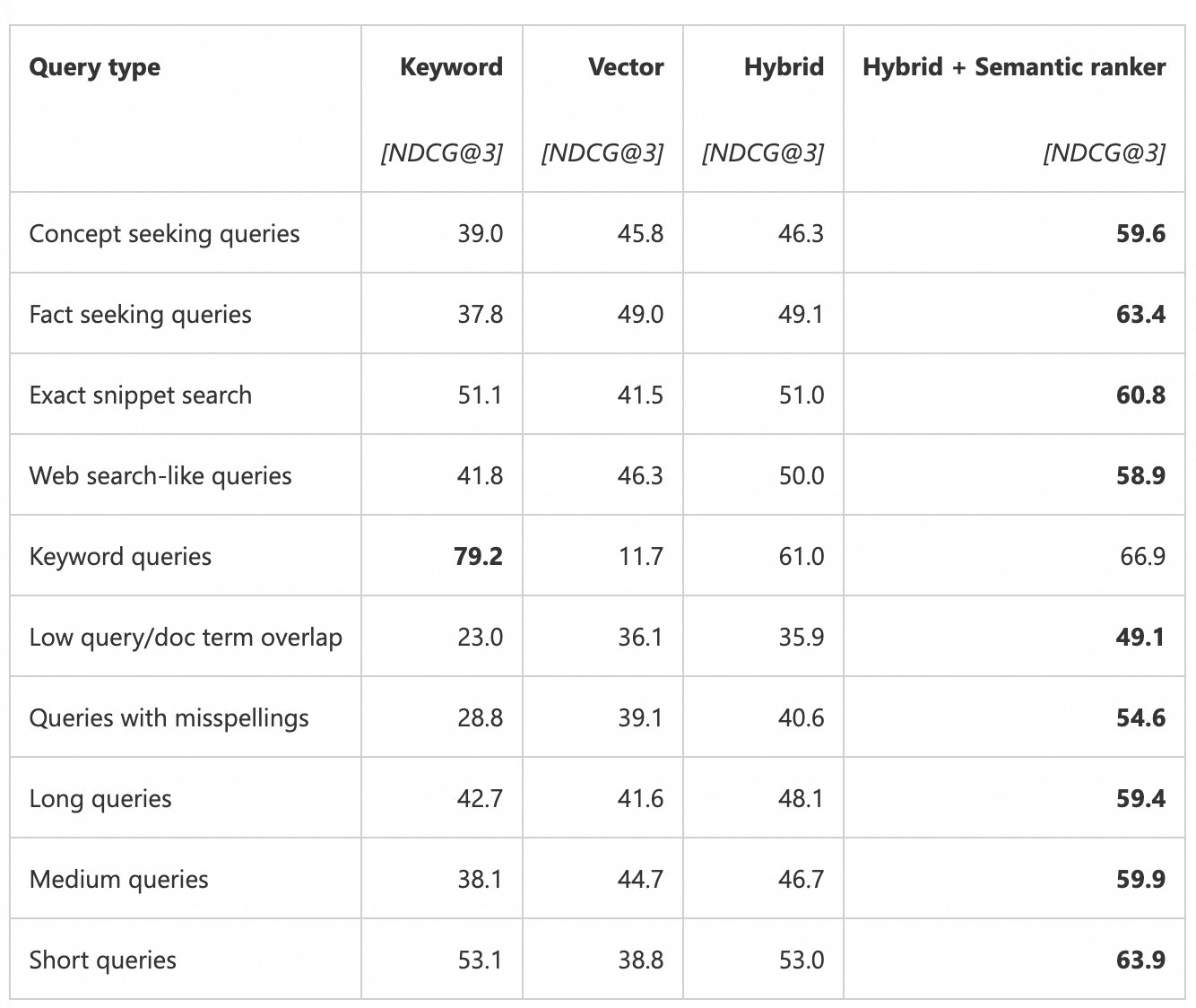1196x1008 pixels.
Task: Click the 11.7 vector score cell
Action: coord(640,557)
